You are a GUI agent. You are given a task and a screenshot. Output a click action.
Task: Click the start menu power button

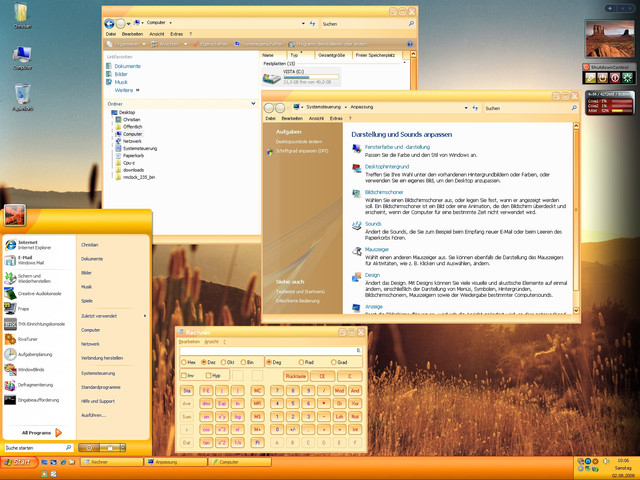[89, 448]
